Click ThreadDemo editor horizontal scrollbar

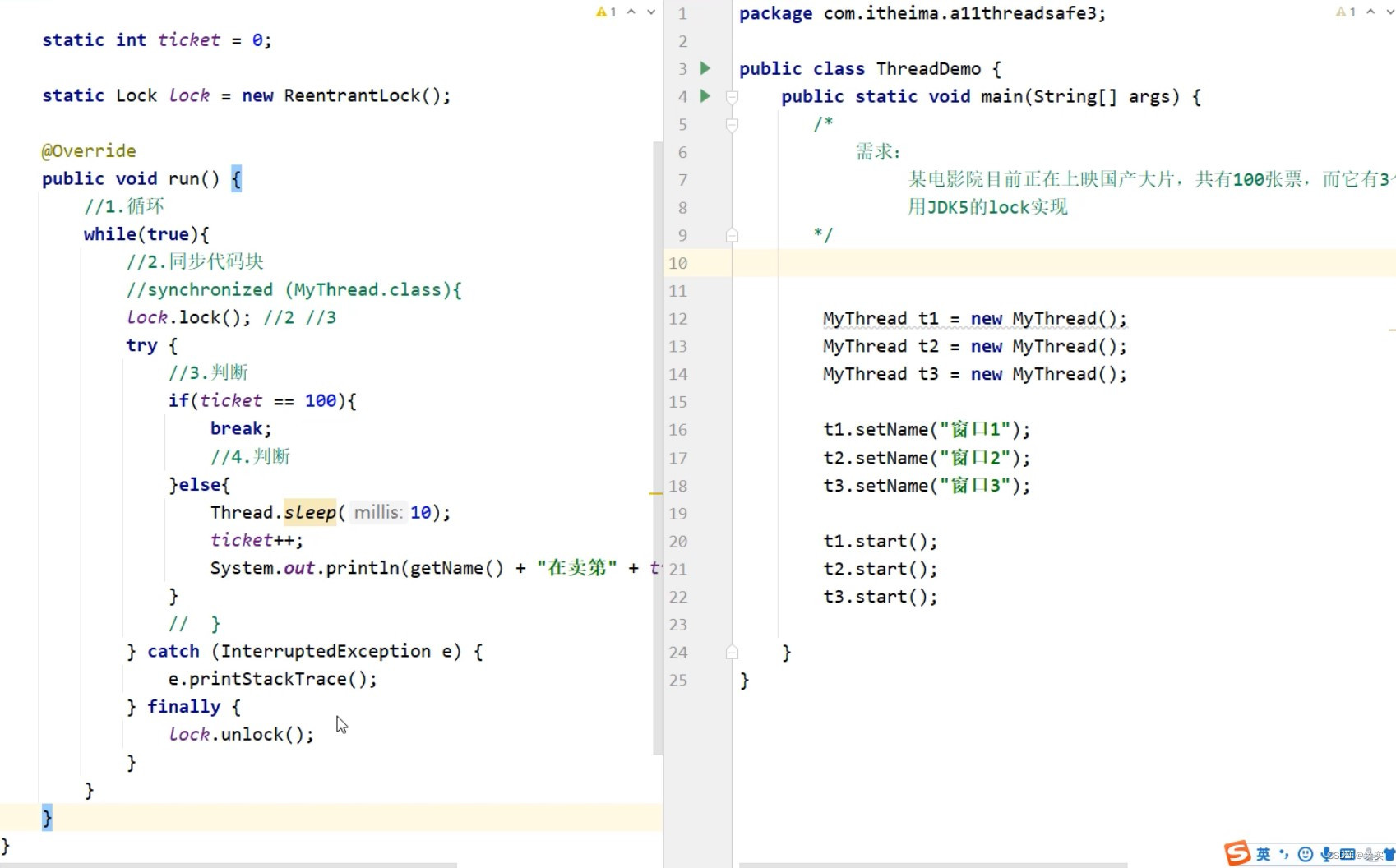click(x=933, y=865)
